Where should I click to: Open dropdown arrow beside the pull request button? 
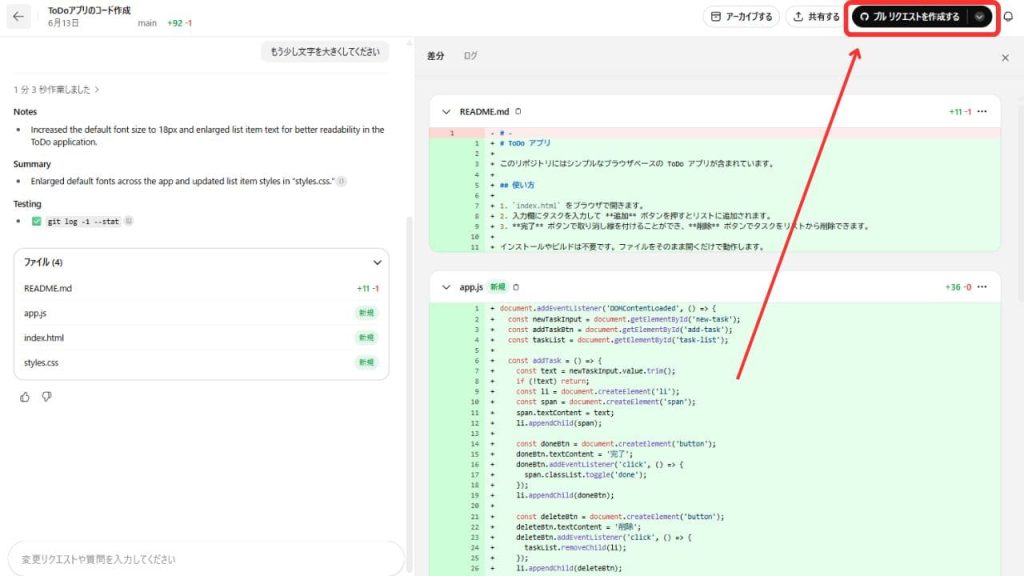click(x=980, y=17)
